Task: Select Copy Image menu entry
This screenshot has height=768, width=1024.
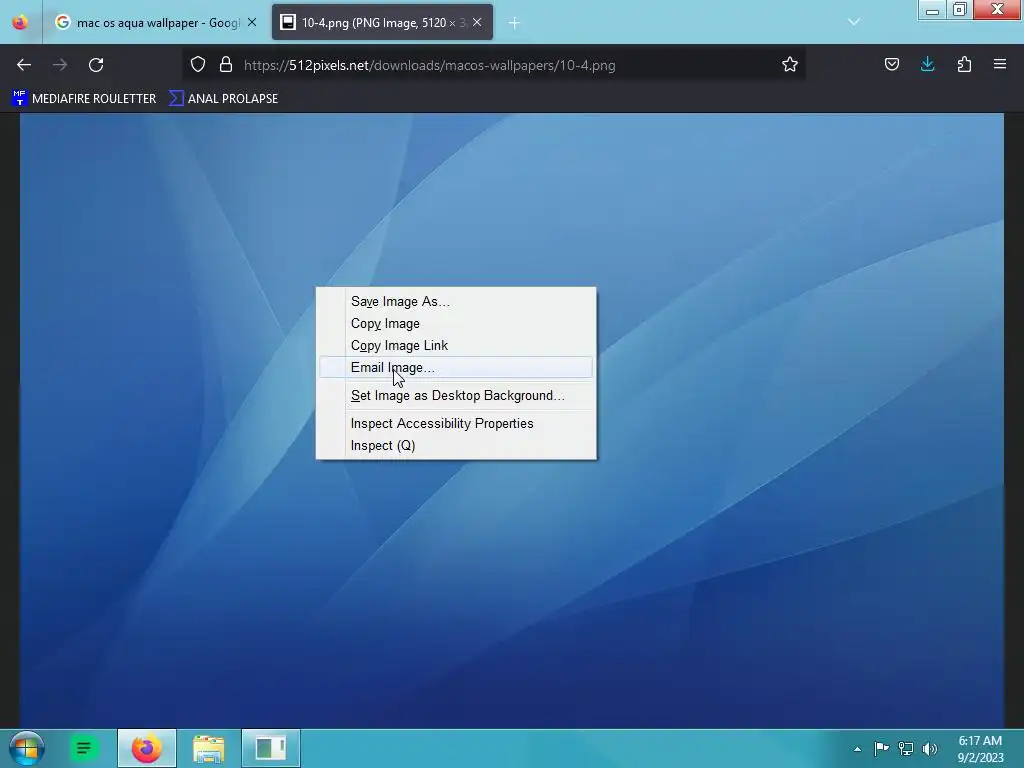Action: [456, 324]
